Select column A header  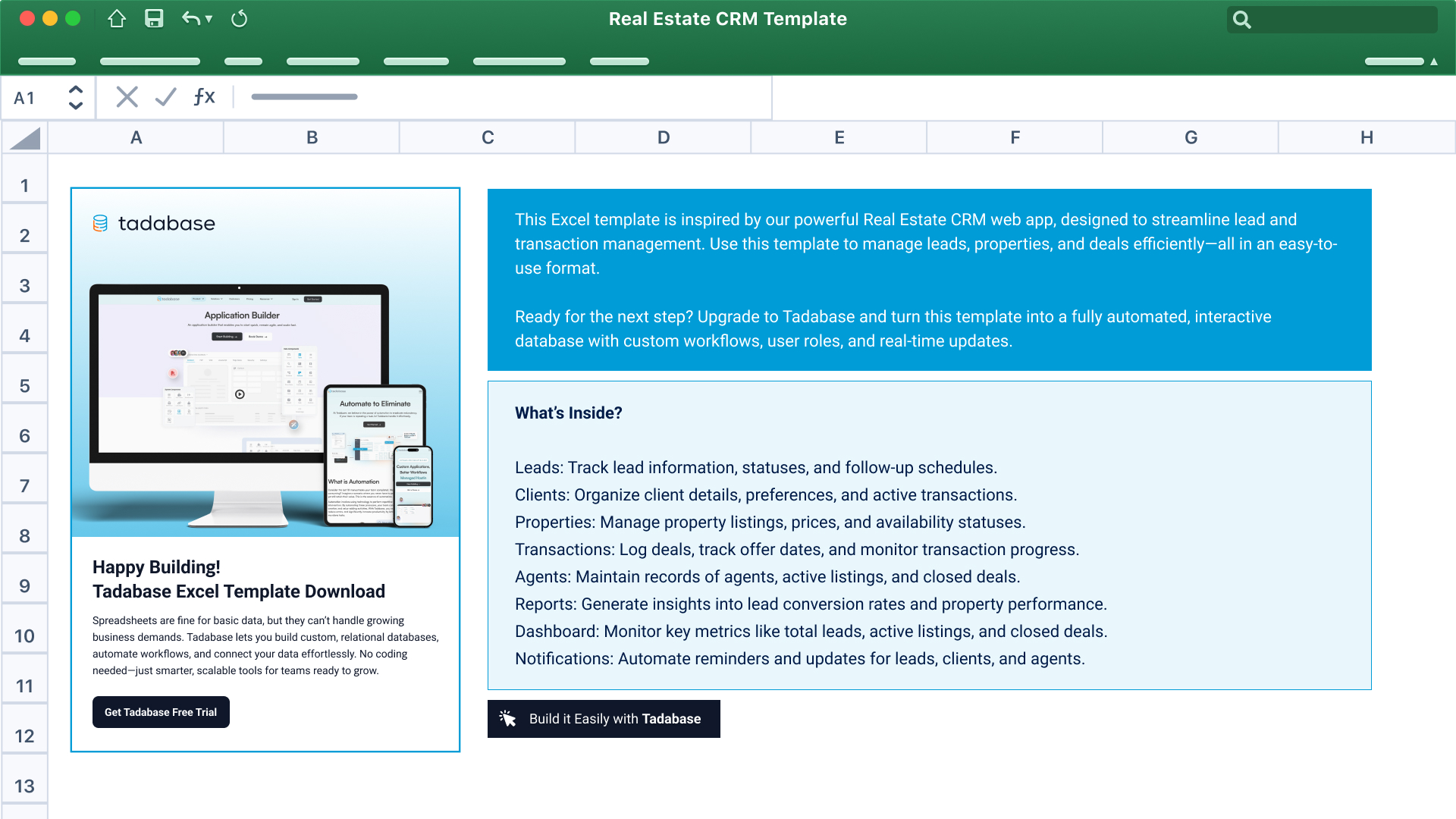coord(136,138)
